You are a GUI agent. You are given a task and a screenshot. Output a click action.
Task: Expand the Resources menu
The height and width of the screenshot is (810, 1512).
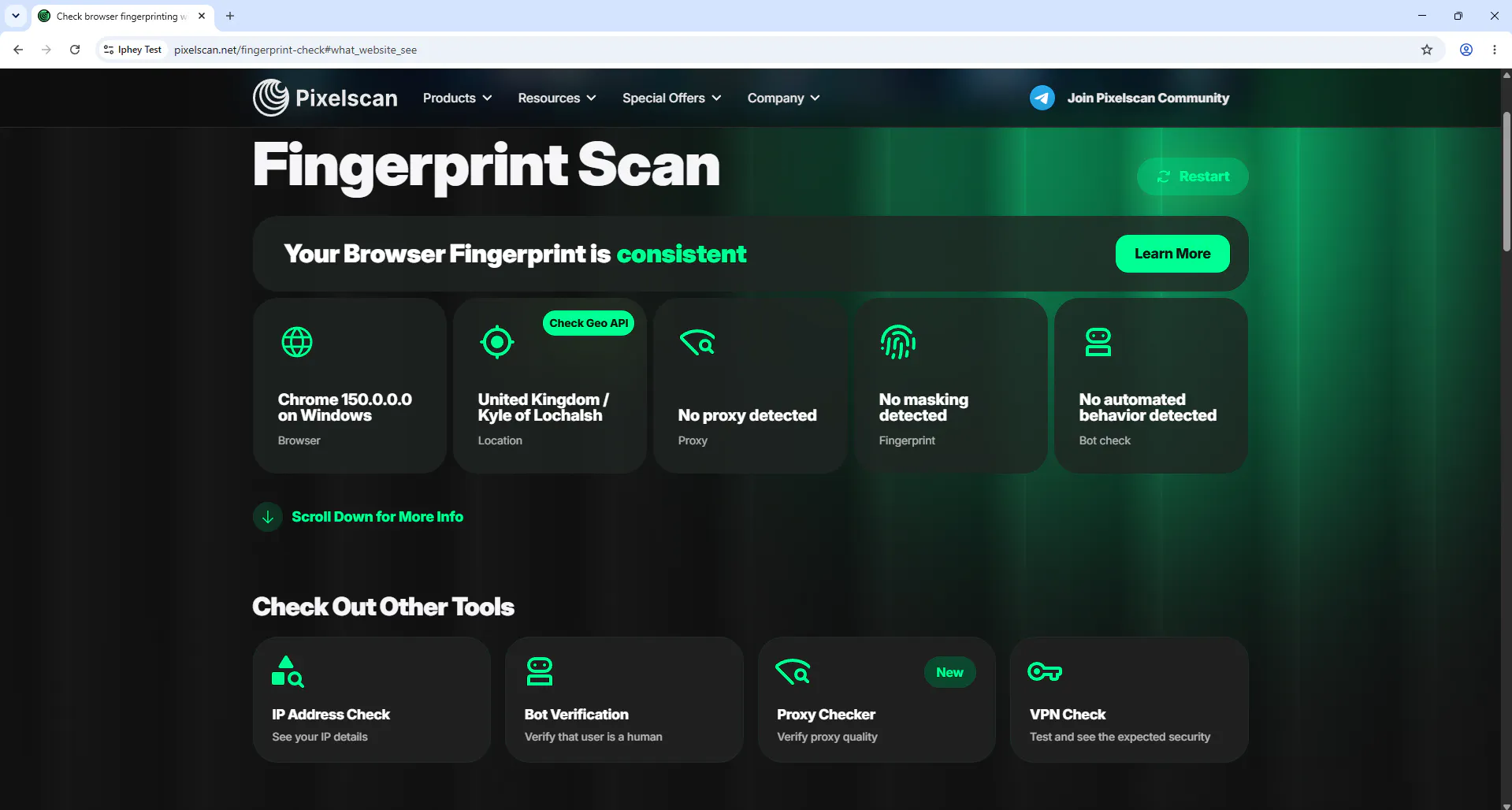coord(557,98)
